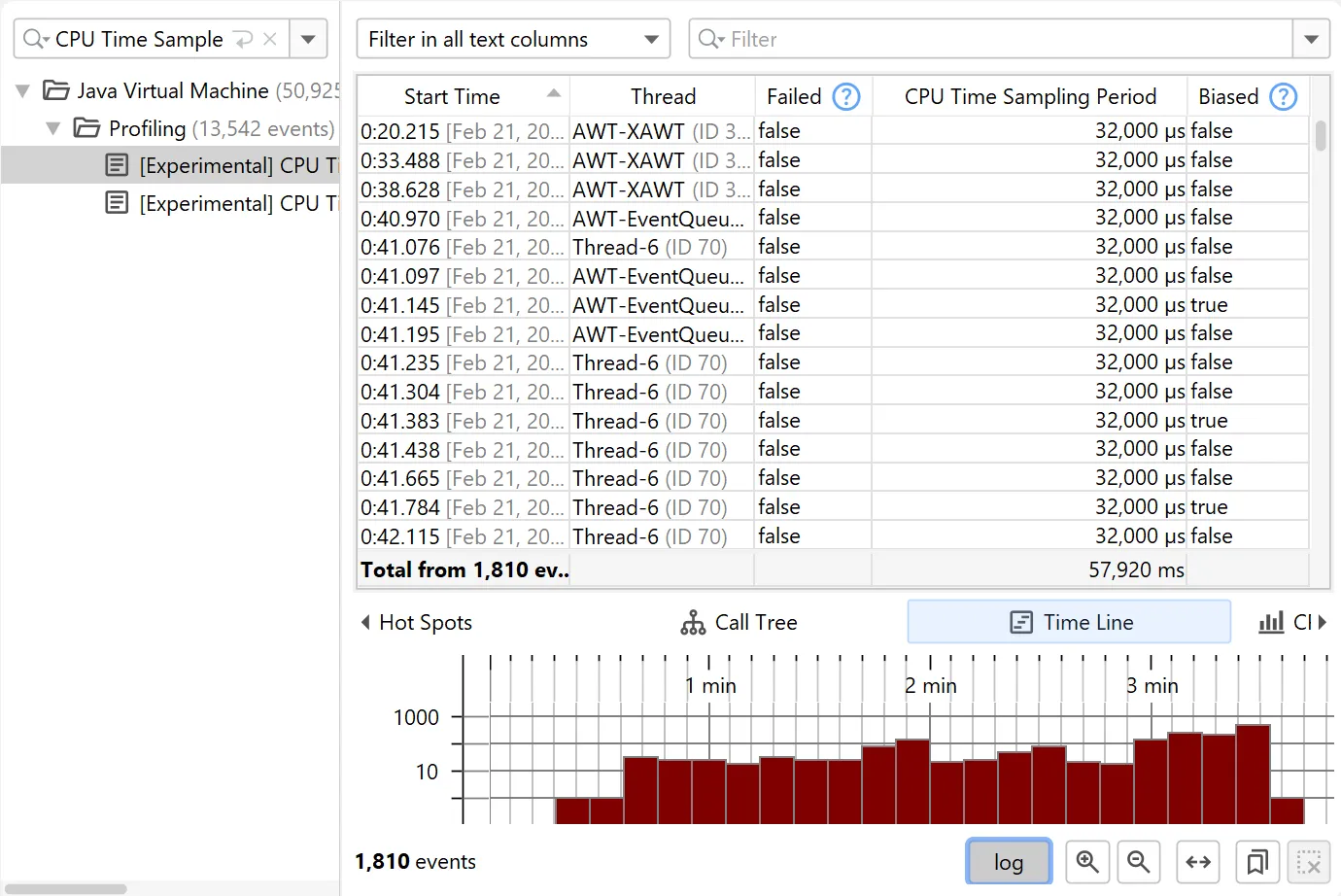Zoom into the timeline chart

pos(1087,861)
